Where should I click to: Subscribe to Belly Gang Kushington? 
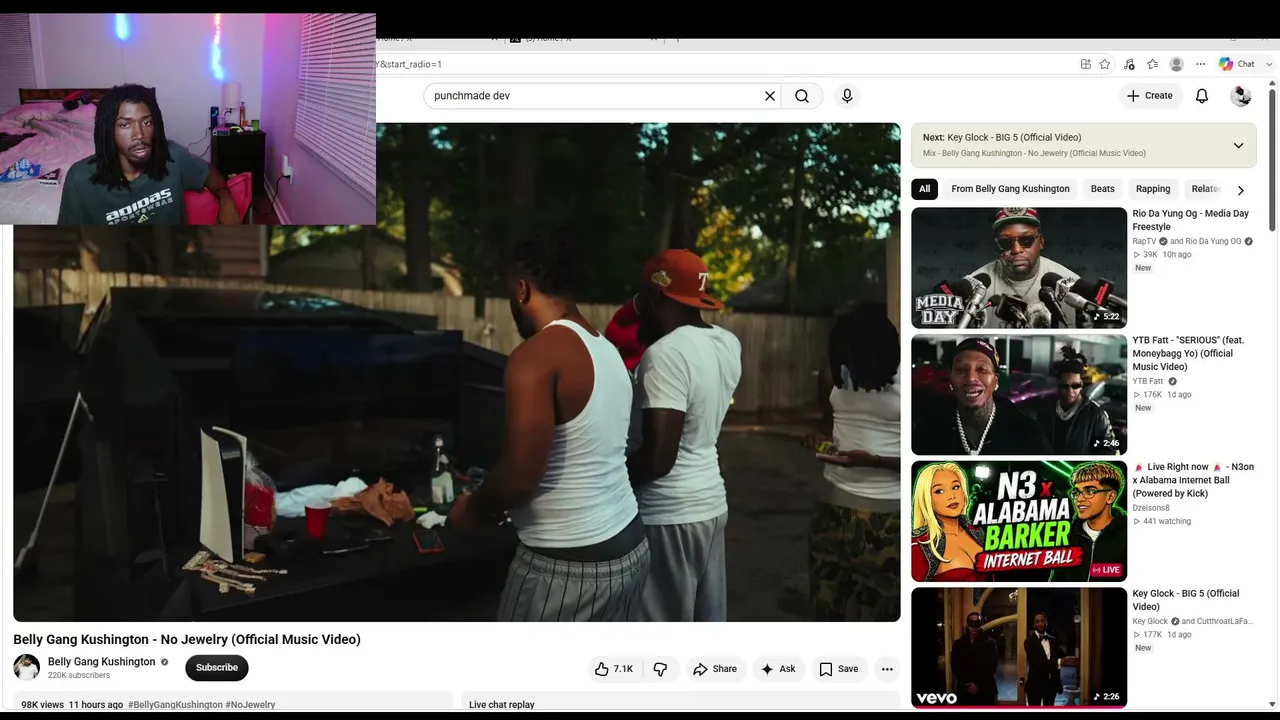(x=217, y=668)
